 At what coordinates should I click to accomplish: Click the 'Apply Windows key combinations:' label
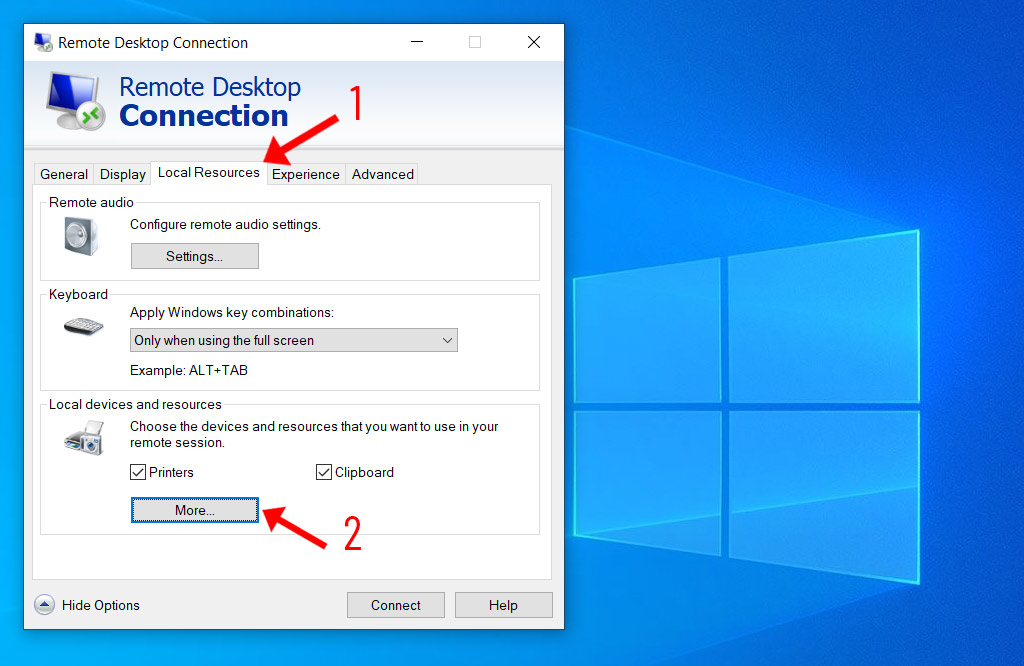click(x=232, y=313)
